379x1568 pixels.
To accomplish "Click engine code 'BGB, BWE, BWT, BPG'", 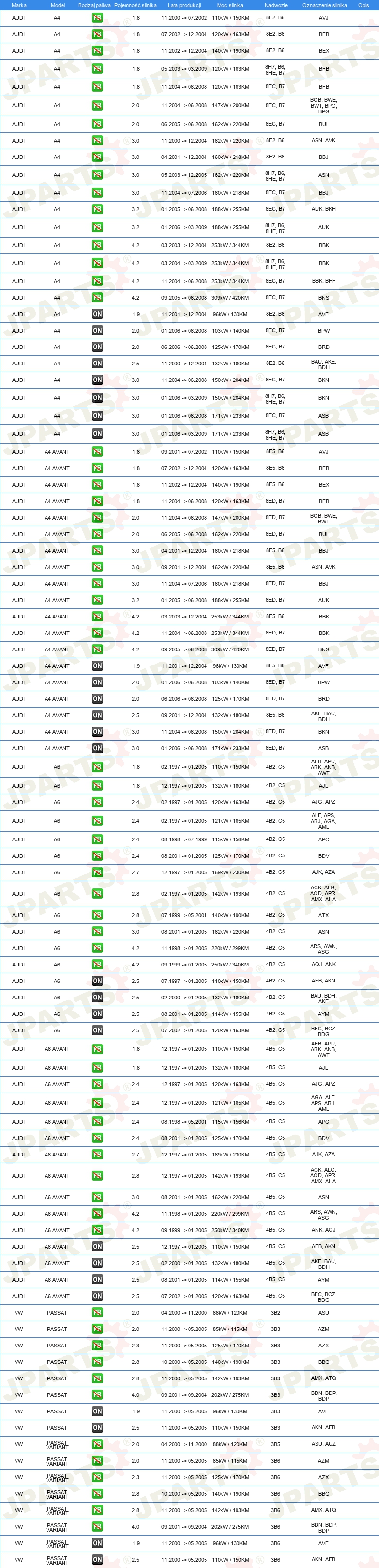I will [x=324, y=106].
